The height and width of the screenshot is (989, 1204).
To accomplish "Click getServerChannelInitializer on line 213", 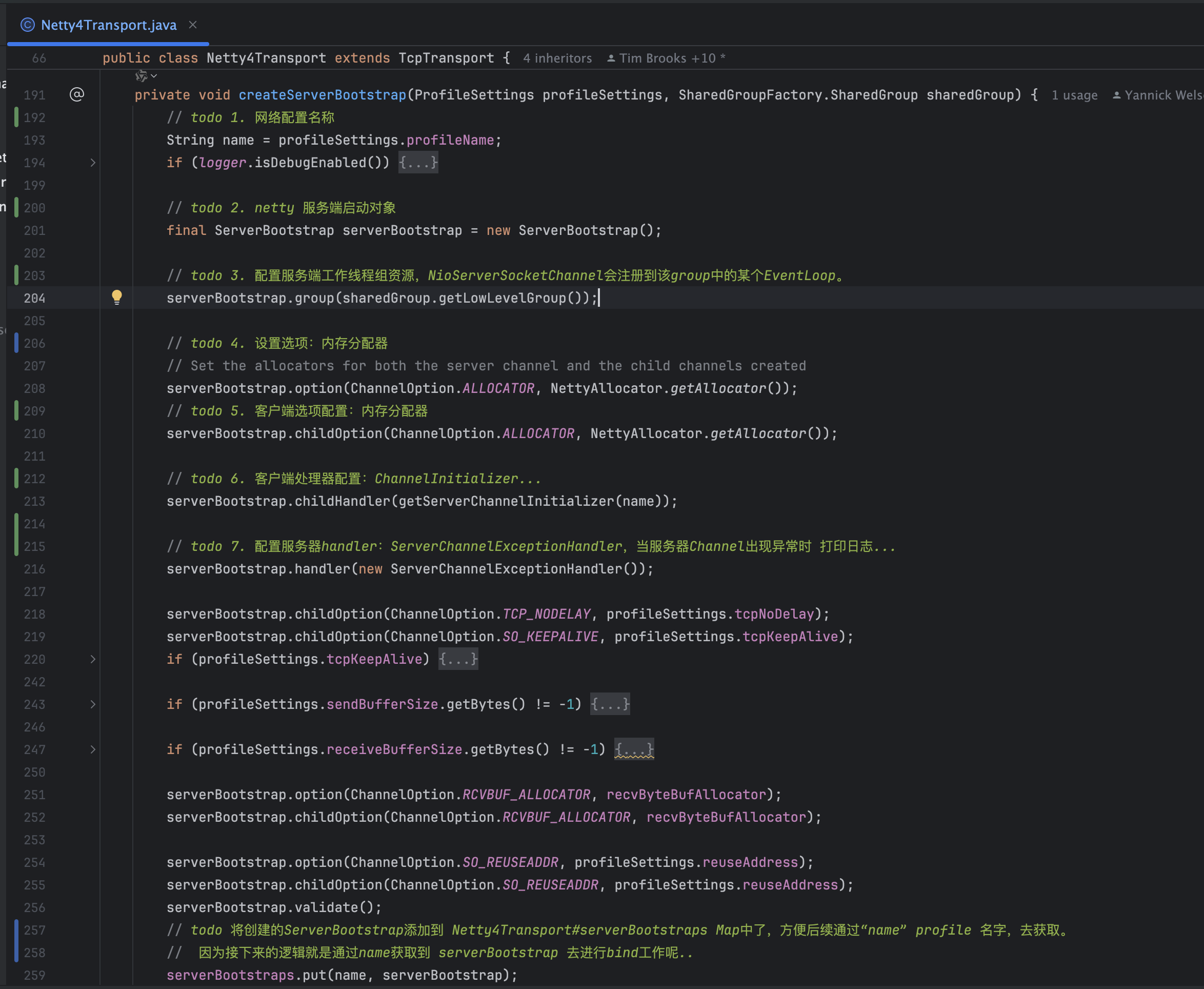I will (x=506, y=501).
